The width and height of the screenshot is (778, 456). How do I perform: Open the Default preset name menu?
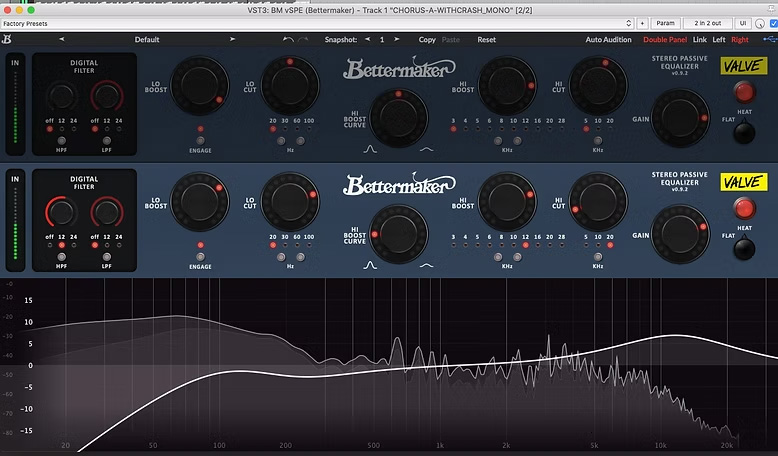[147, 39]
